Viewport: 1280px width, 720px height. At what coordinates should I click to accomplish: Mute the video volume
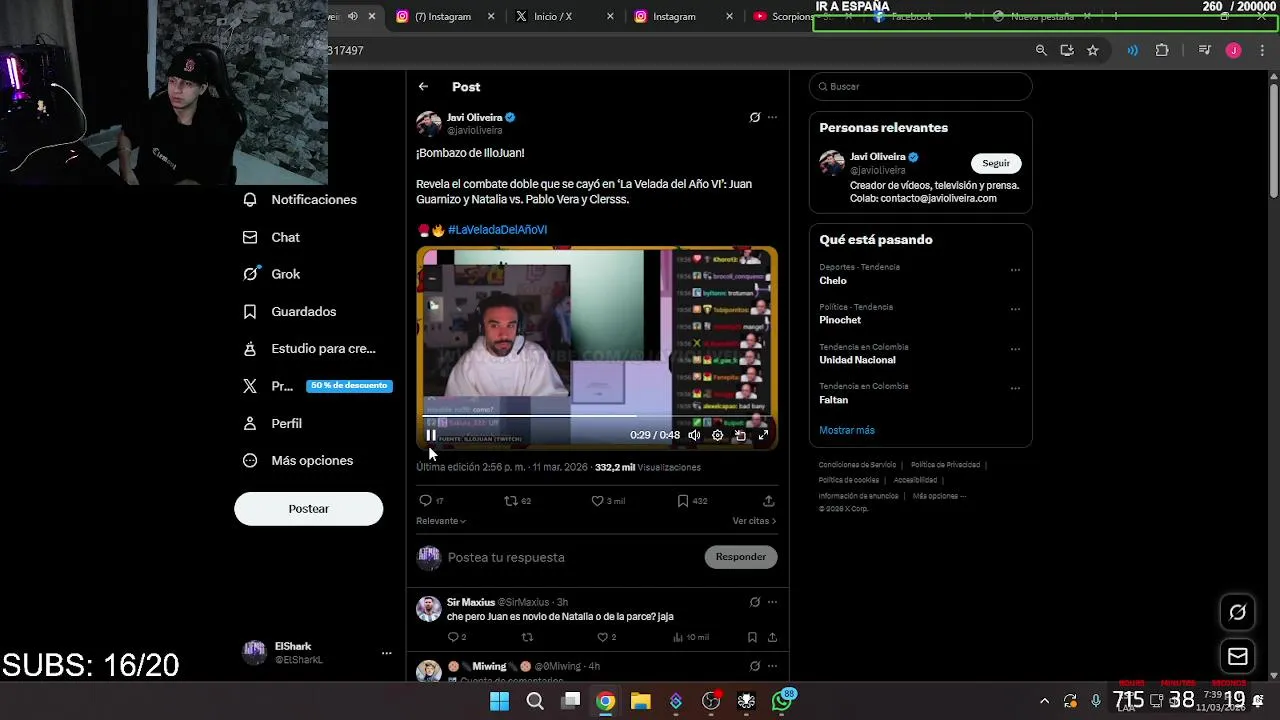coord(694,435)
